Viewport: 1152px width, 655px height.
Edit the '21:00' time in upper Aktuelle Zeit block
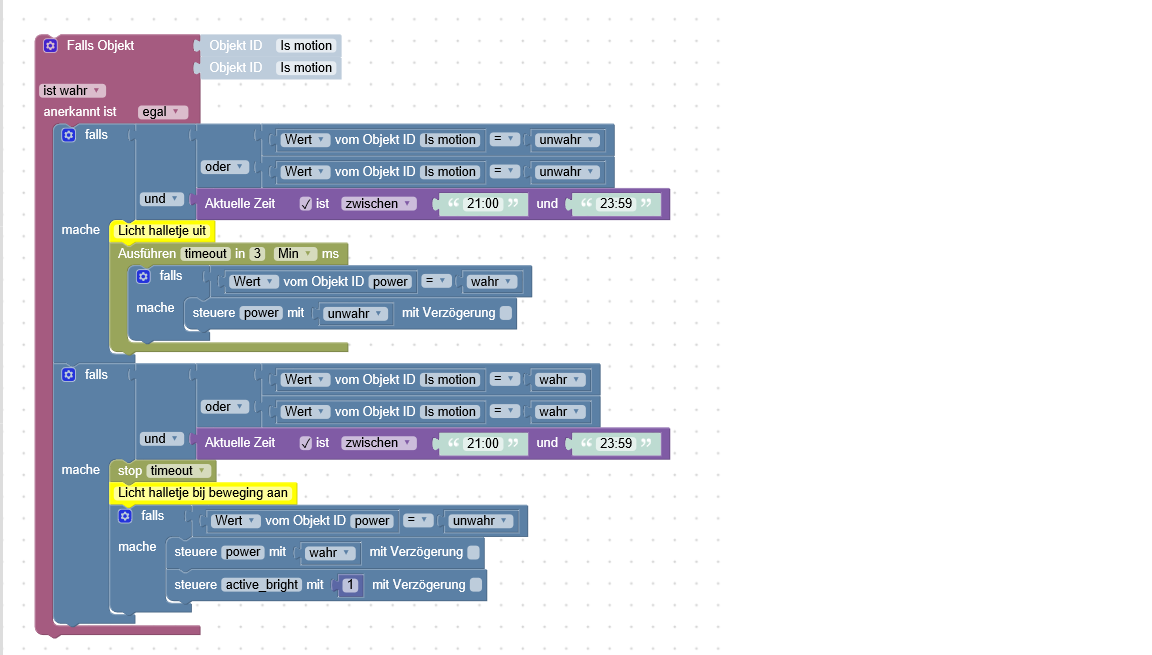point(483,204)
